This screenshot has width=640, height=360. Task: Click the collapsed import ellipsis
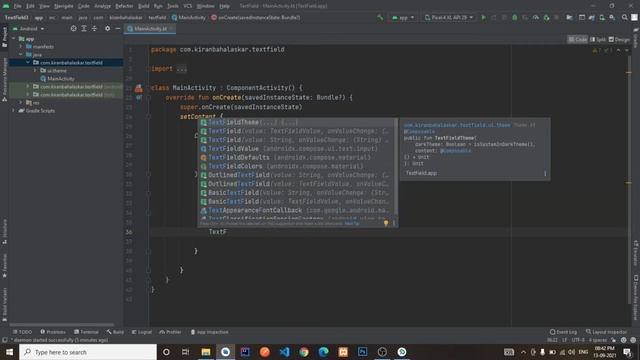[182, 69]
